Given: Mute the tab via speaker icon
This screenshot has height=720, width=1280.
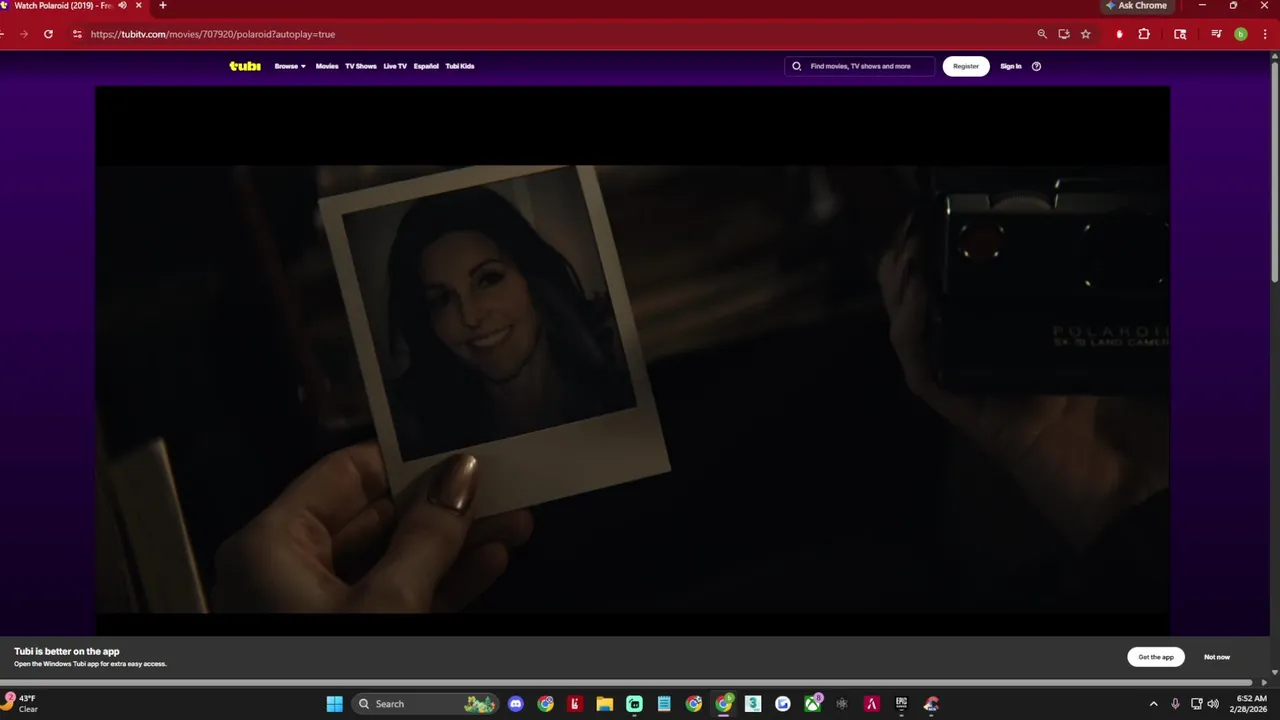Looking at the screenshot, I should pos(122,5).
